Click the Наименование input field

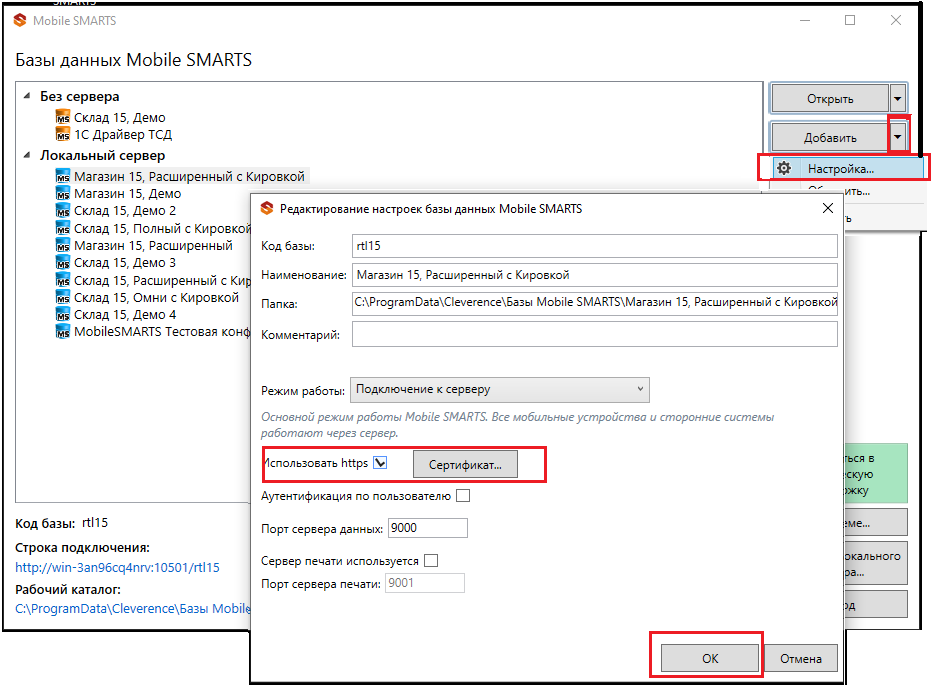click(595, 275)
